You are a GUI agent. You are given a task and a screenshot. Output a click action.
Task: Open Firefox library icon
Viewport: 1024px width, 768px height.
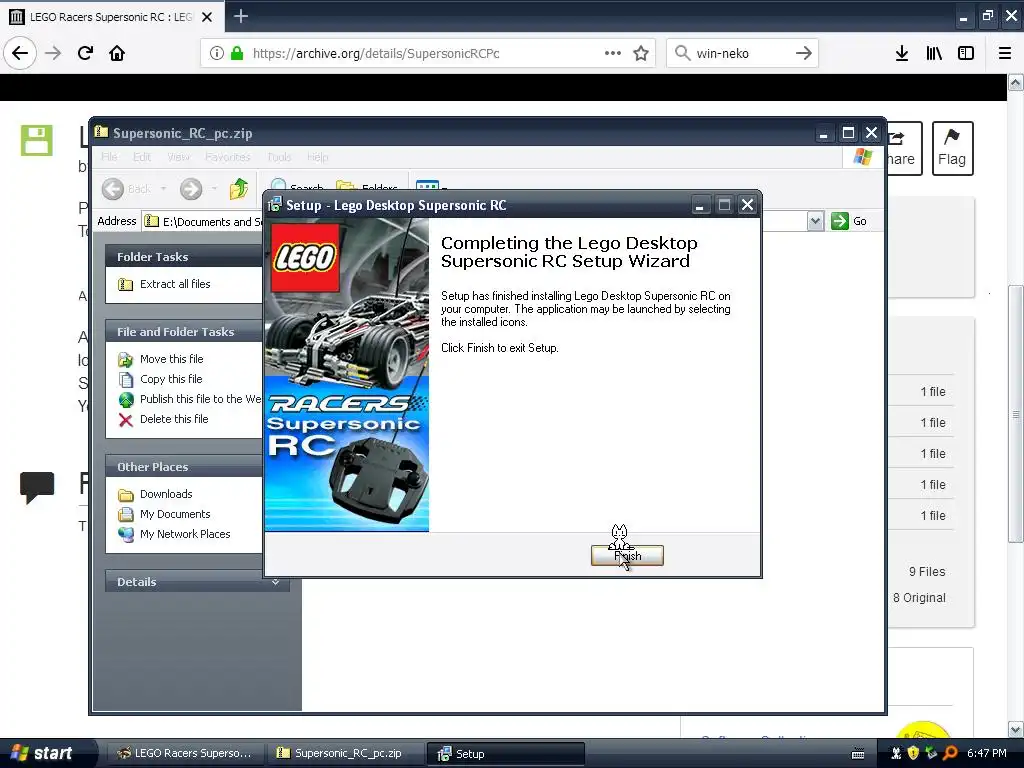[934, 53]
